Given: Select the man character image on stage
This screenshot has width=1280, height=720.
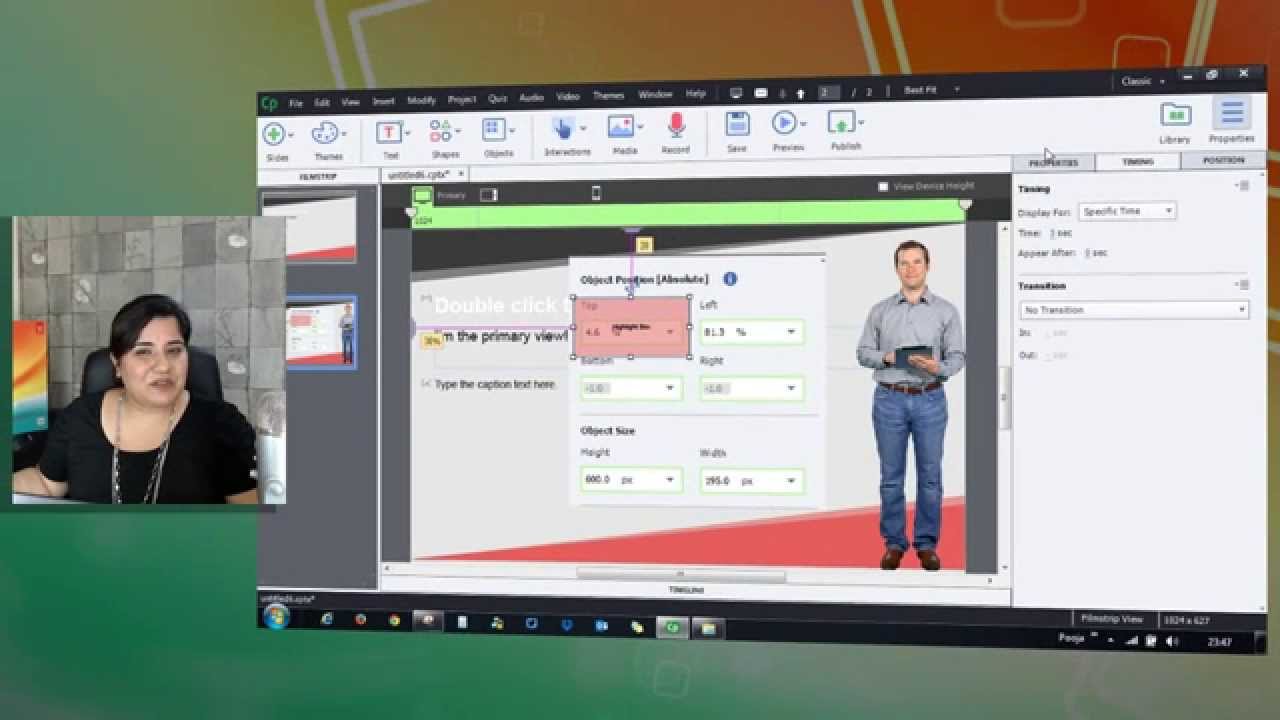Looking at the screenshot, I should [910, 405].
